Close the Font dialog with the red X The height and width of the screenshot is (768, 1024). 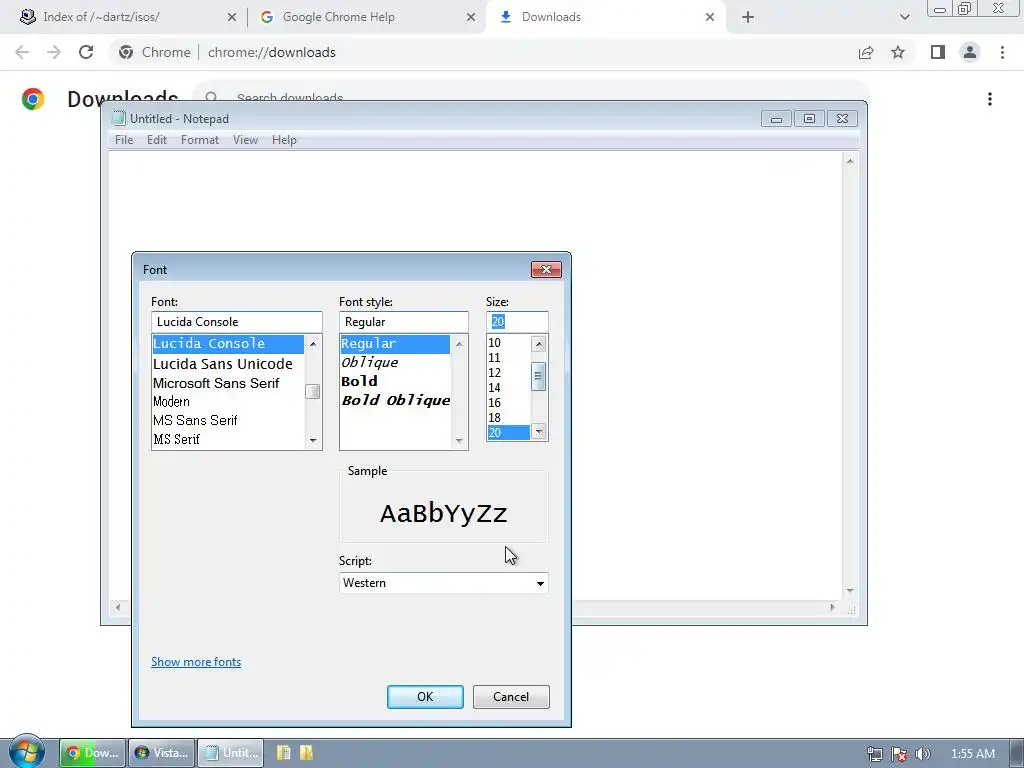coord(546,269)
